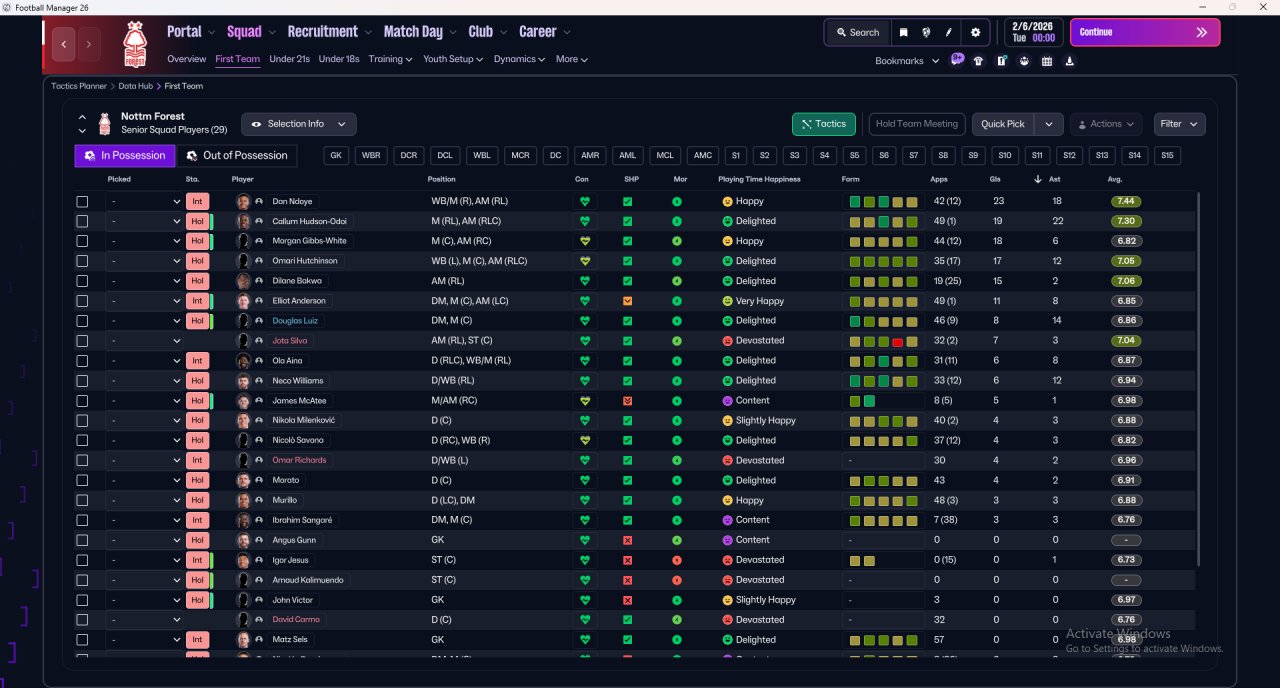Viewport: 1280px width, 688px height.
Task: Click Elliot Anderson's orange sharpness icon
Action: (627, 301)
